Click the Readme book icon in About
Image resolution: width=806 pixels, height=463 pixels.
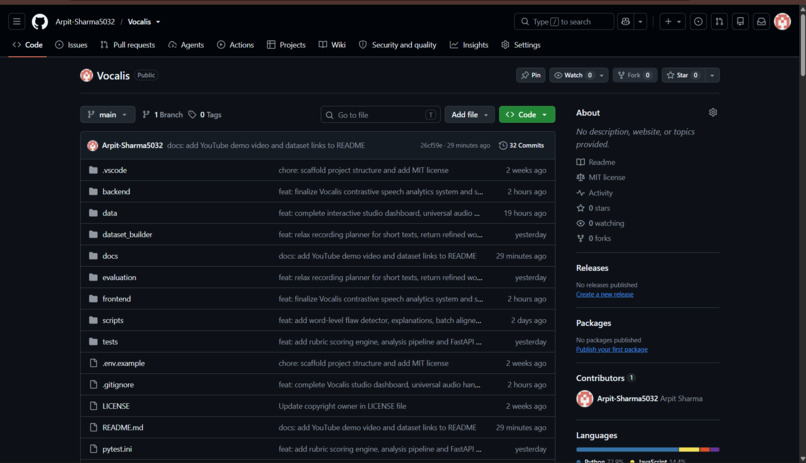point(580,162)
